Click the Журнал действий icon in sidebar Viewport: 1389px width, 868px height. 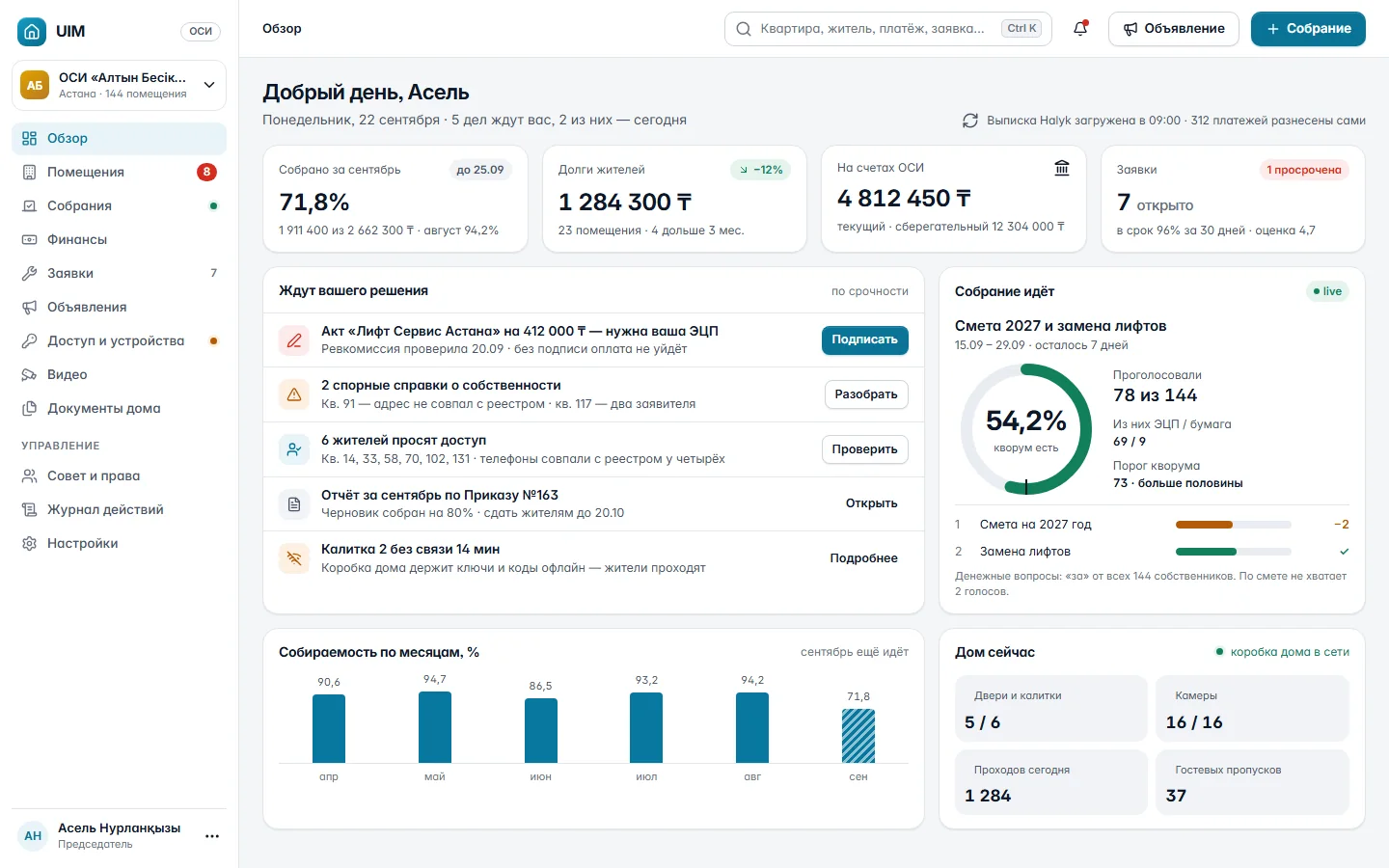point(29,509)
